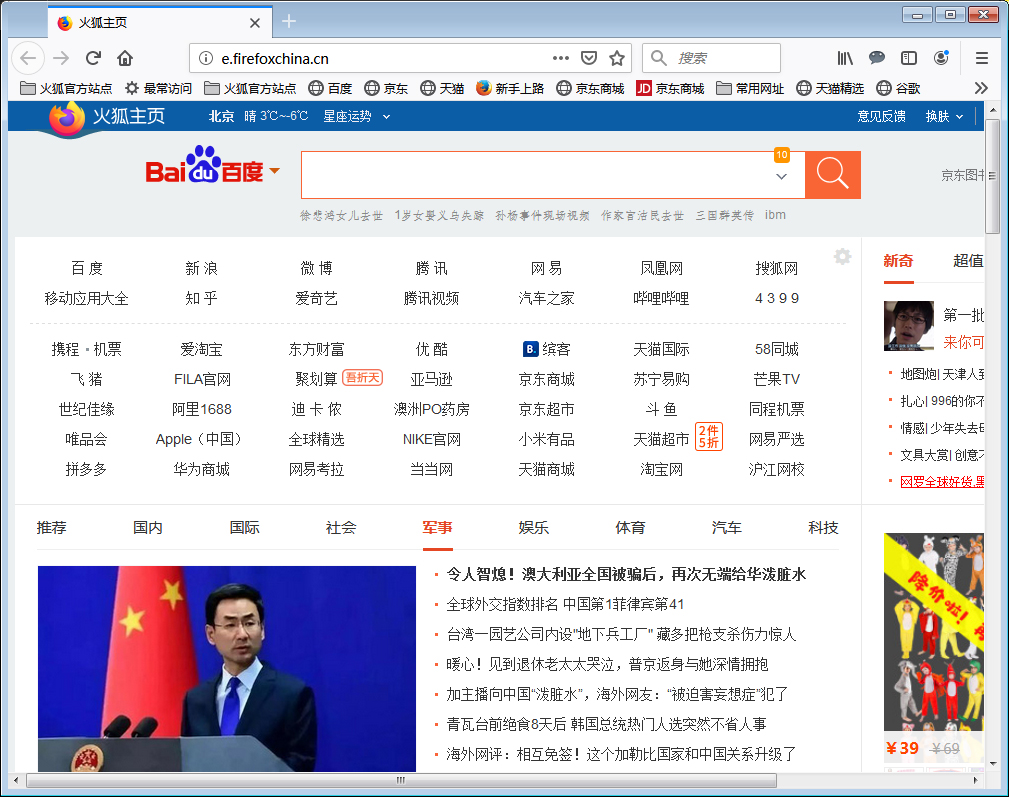Bookmark this page with the star icon
This screenshot has height=797, width=1009.
[617, 57]
